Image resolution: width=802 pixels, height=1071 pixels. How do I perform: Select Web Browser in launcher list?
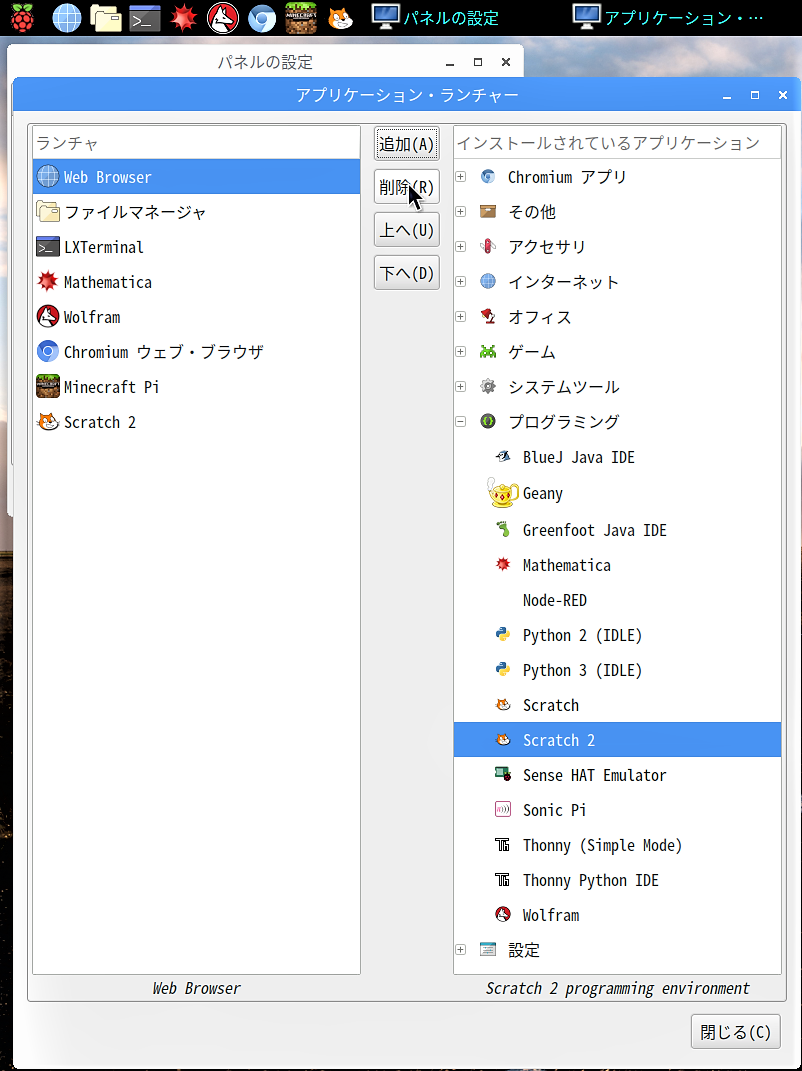tap(197, 177)
